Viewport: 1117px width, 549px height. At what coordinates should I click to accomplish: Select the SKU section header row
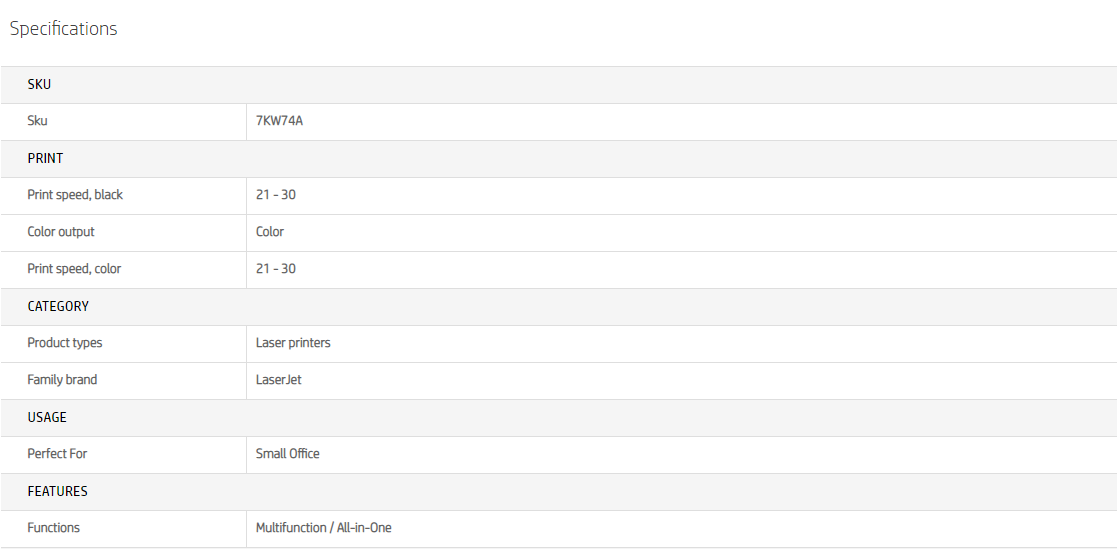39,85
